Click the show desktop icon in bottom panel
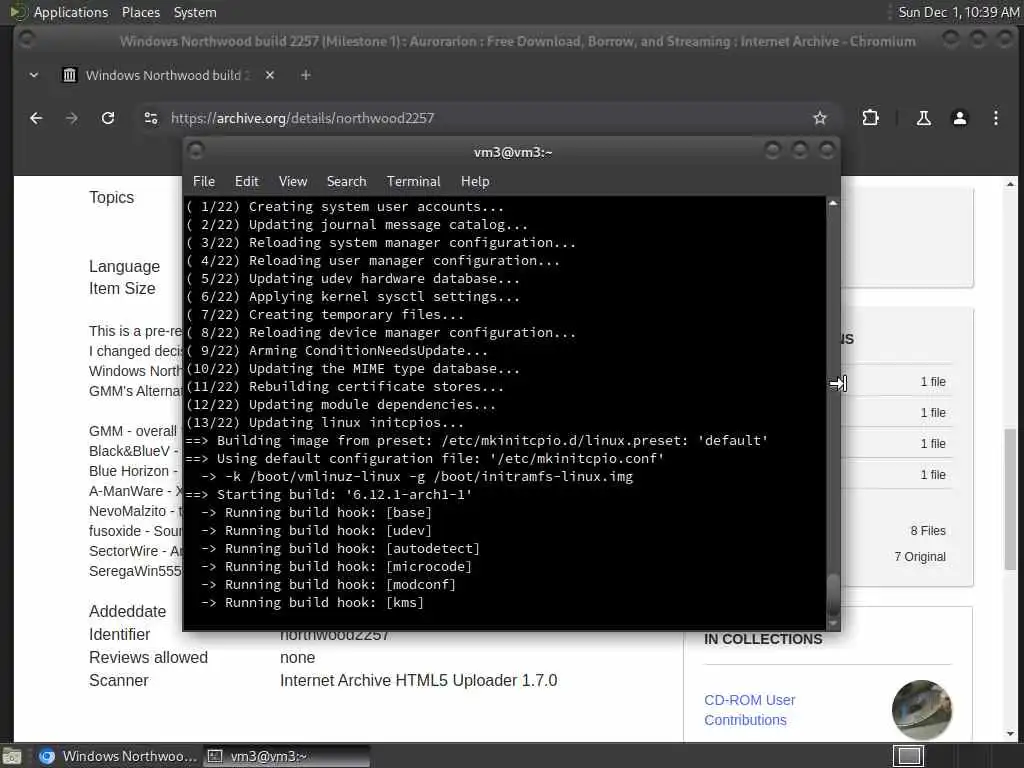Image resolution: width=1024 pixels, height=768 pixels. (12, 756)
